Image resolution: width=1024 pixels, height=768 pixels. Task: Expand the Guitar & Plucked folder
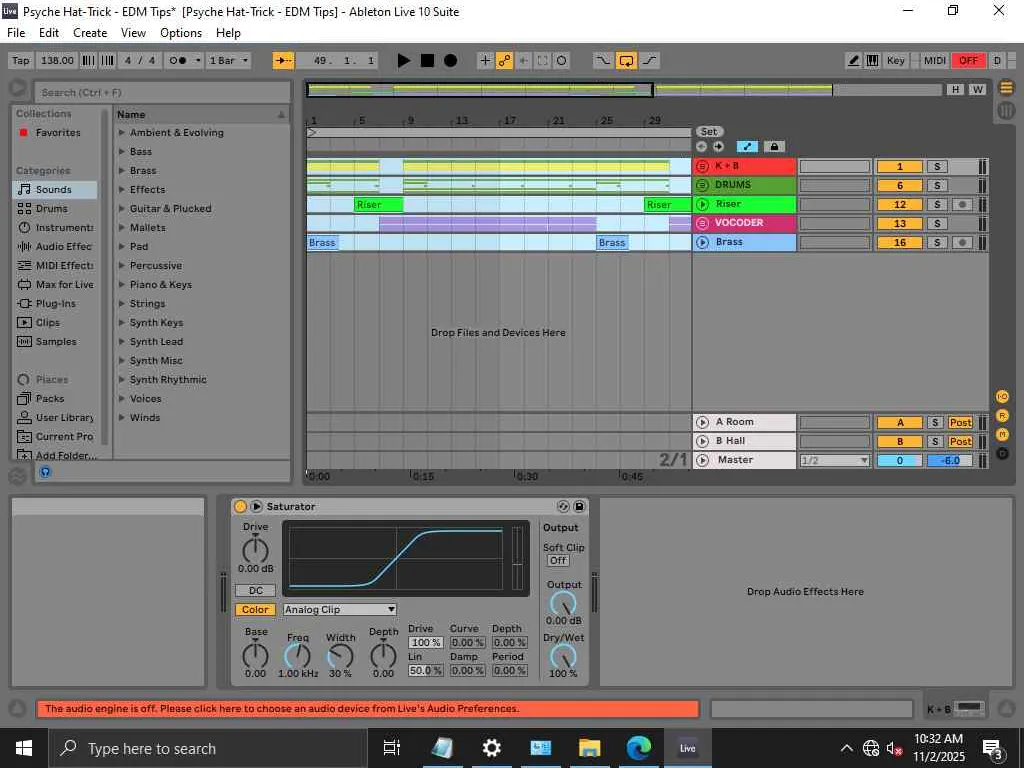click(x=122, y=208)
